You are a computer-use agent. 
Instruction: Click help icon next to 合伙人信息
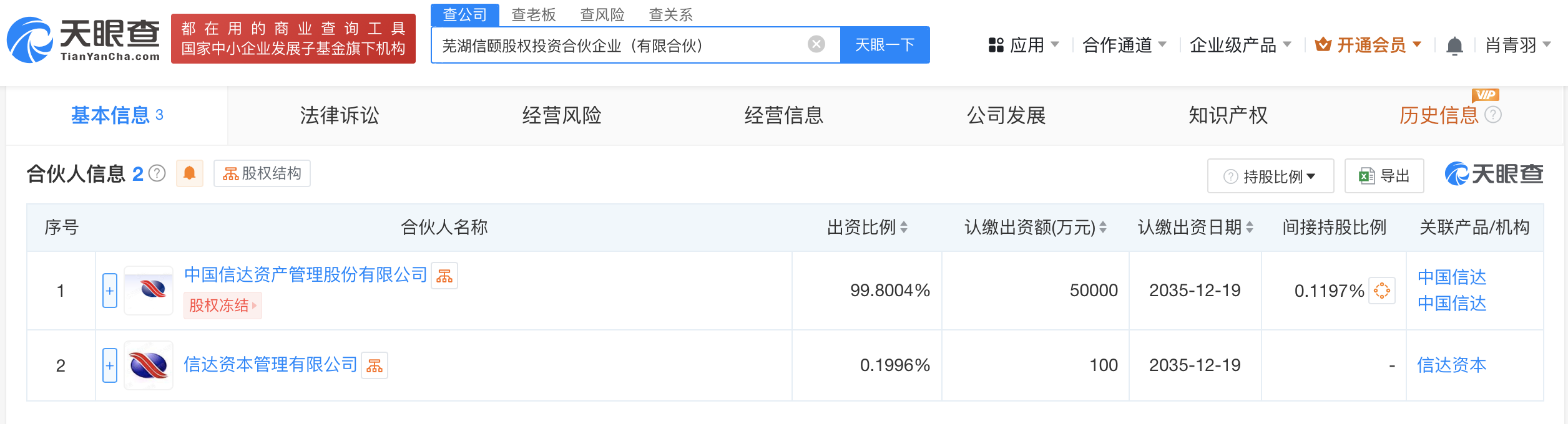(158, 173)
